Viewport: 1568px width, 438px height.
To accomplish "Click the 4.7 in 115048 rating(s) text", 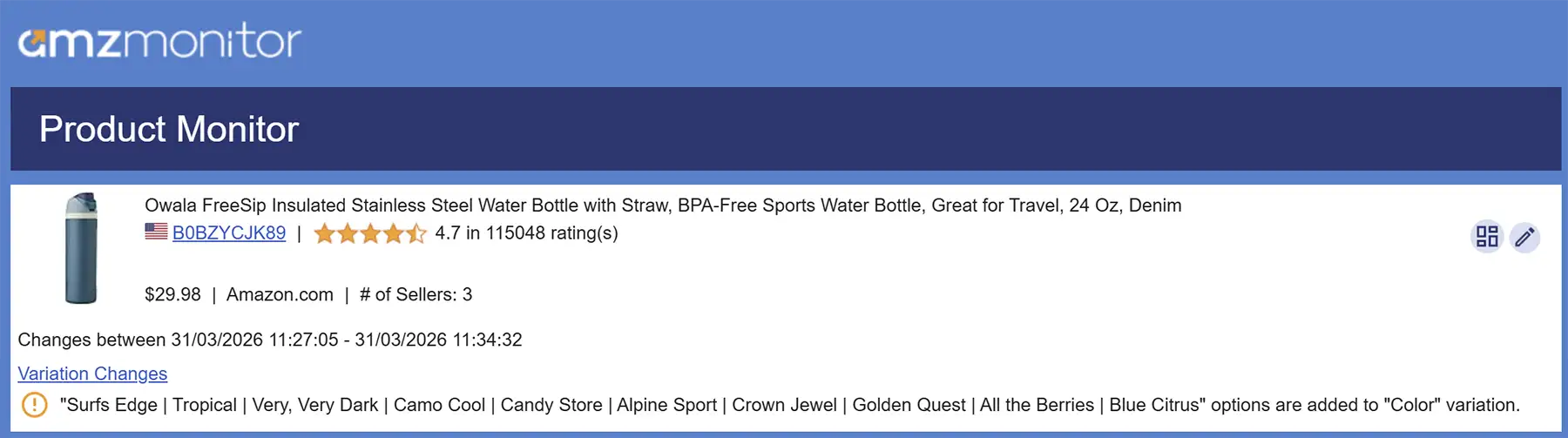I will tap(526, 233).
